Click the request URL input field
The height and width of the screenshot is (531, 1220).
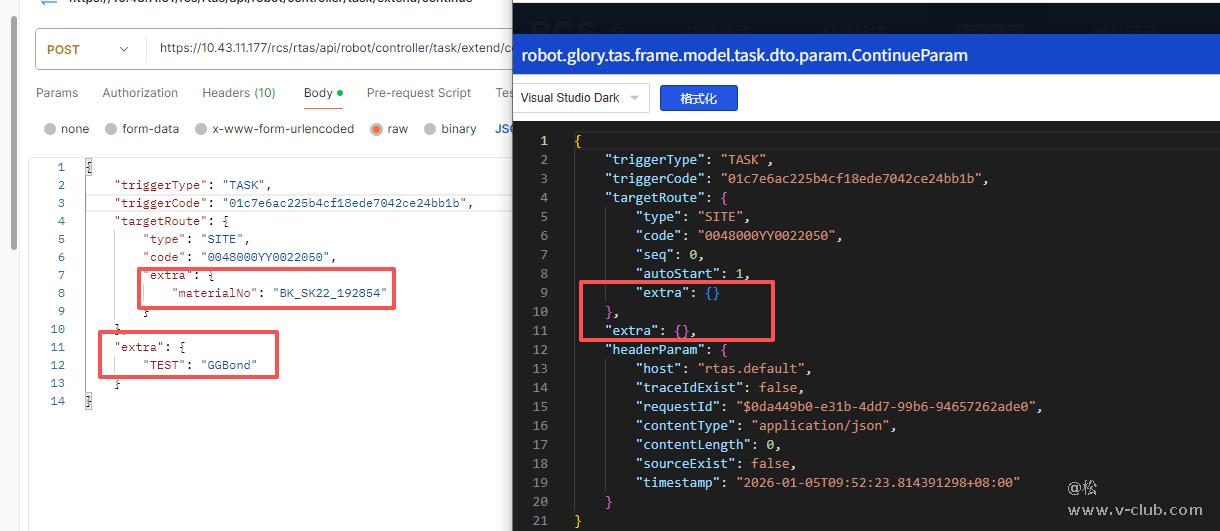330,48
